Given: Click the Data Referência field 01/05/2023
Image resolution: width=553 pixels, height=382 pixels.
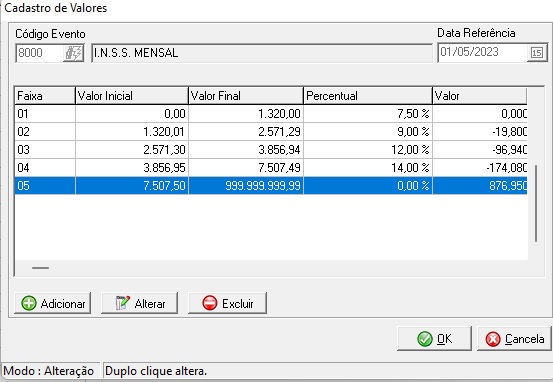Looking at the screenshot, I should coord(482,53).
